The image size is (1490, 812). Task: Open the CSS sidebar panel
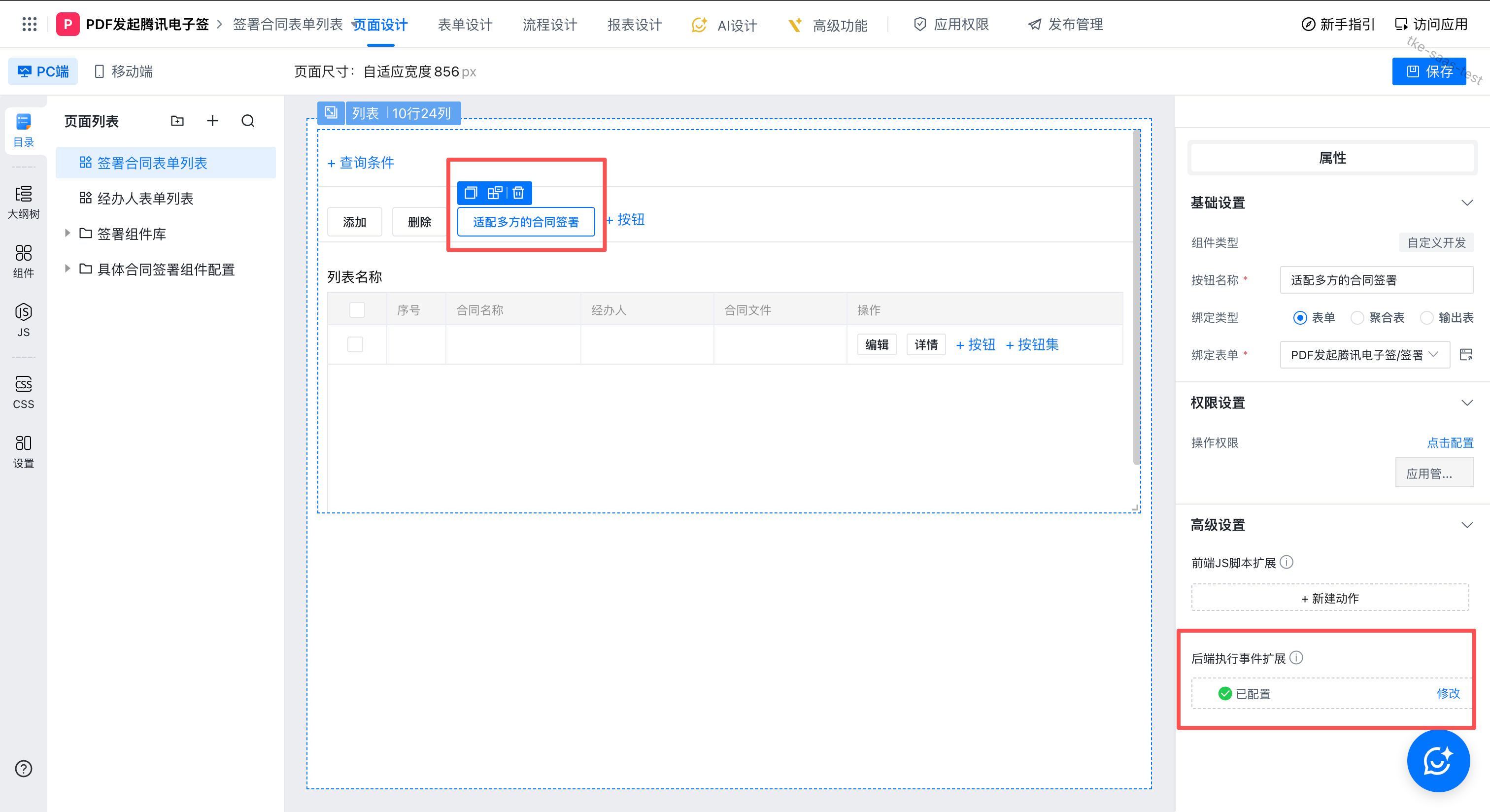pos(23,392)
